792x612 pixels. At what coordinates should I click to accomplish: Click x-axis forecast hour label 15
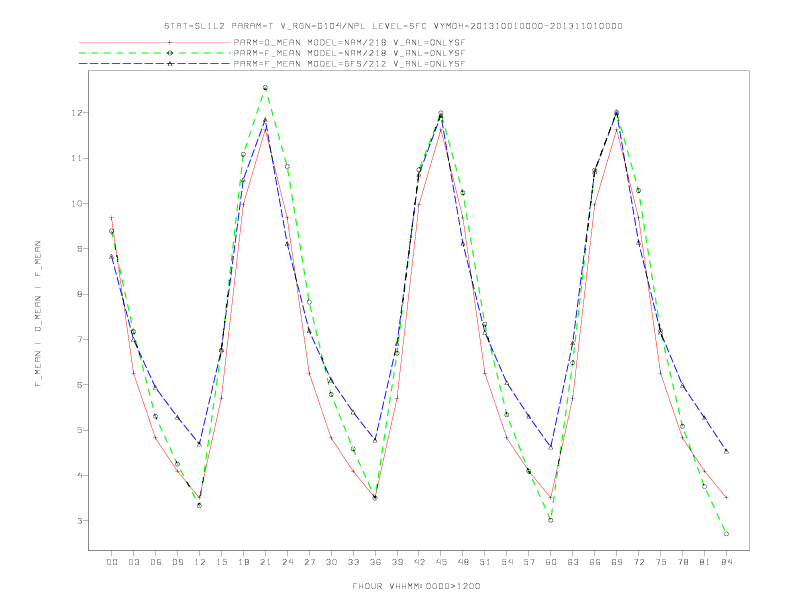point(221,562)
